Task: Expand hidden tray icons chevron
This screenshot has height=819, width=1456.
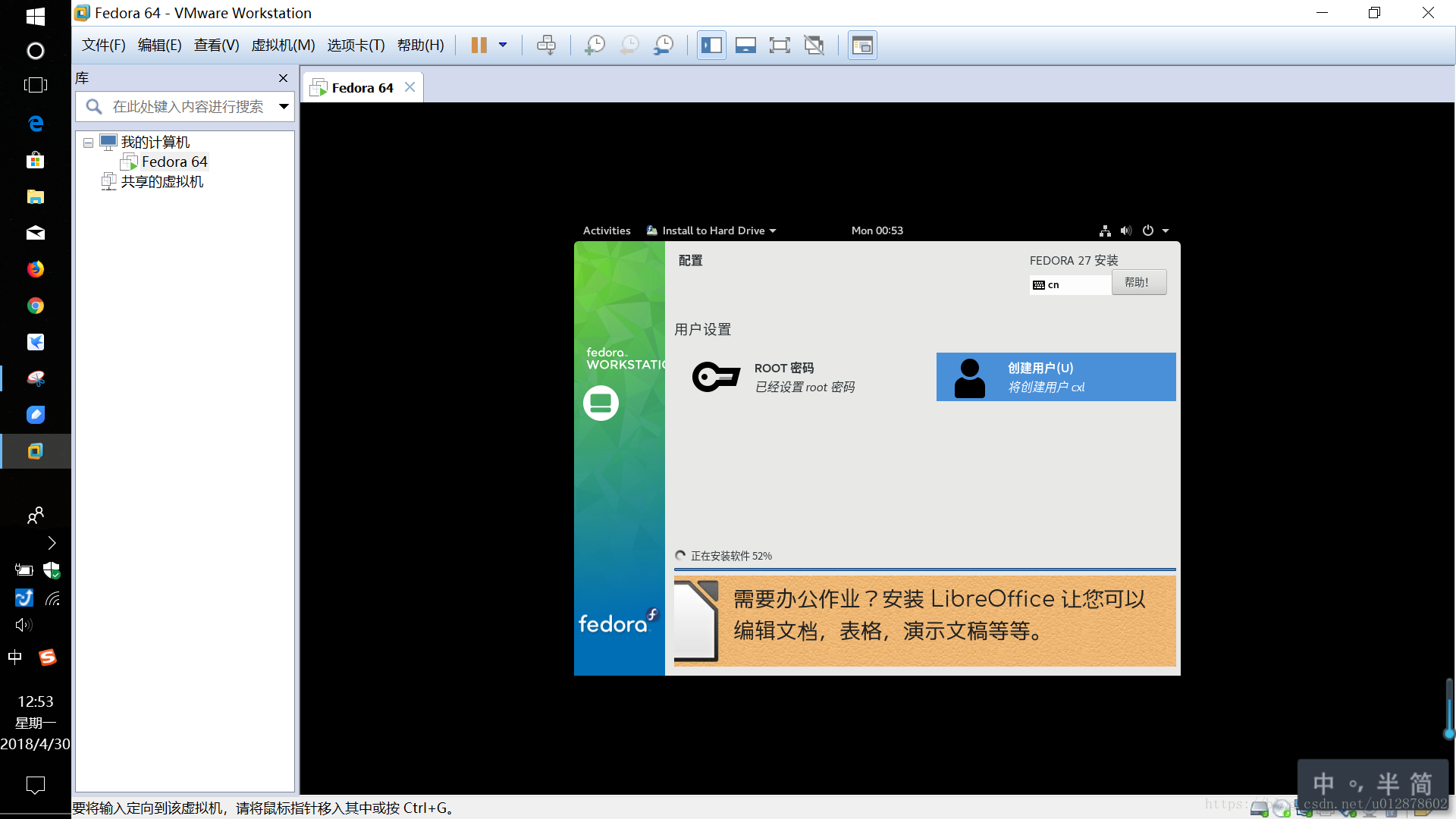Action: [x=52, y=543]
